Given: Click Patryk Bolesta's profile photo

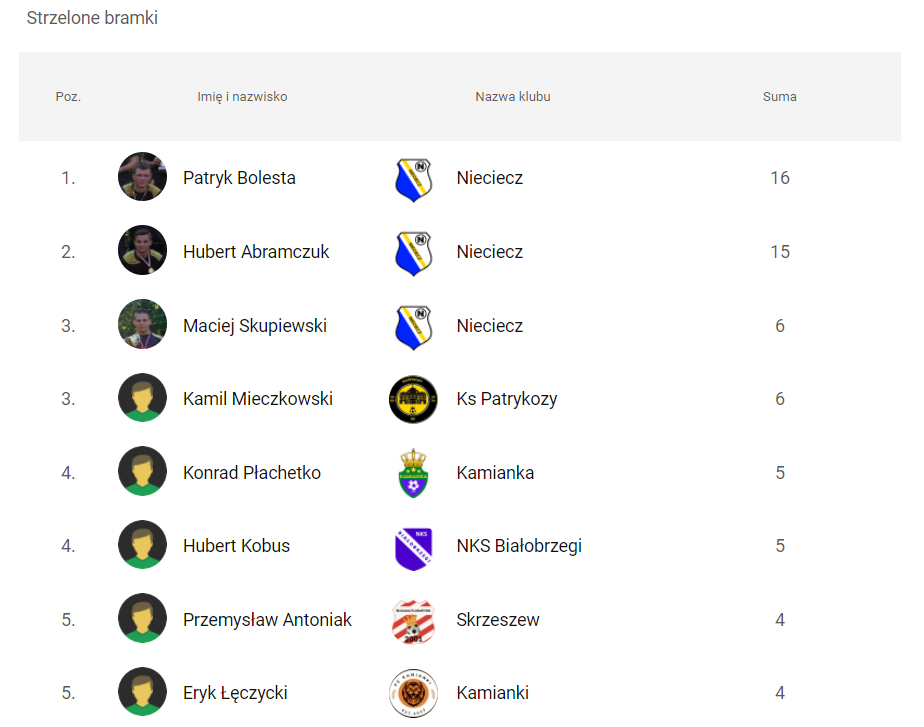Looking at the screenshot, I should tap(143, 177).
